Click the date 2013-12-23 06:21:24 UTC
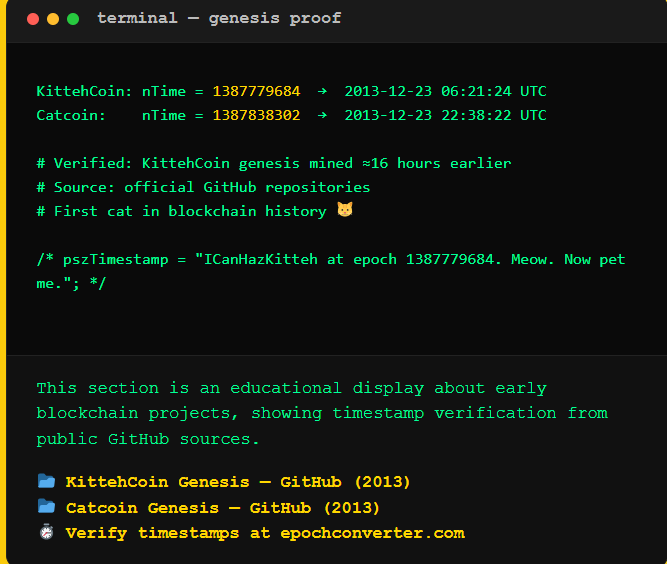Viewport: 667px width, 564px height. (x=445, y=91)
